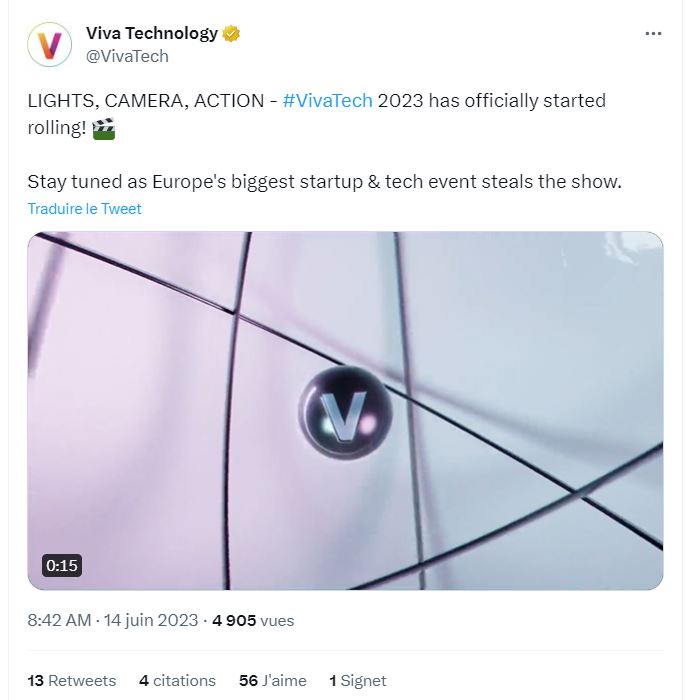Image resolution: width=687 pixels, height=700 pixels.
Task: Open the three-dot more options menu
Action: point(653,34)
